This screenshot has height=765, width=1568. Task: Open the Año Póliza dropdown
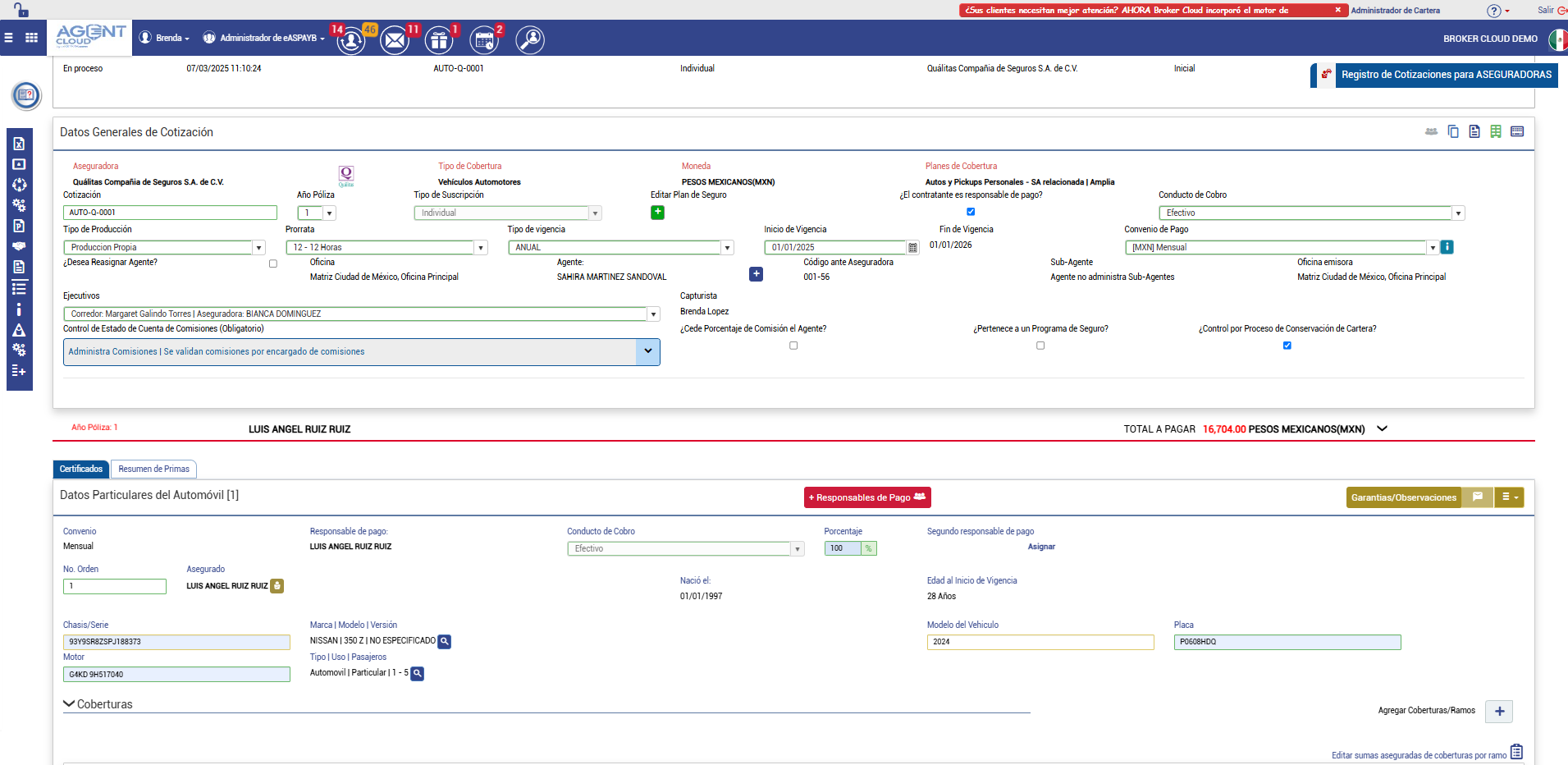[x=330, y=213]
